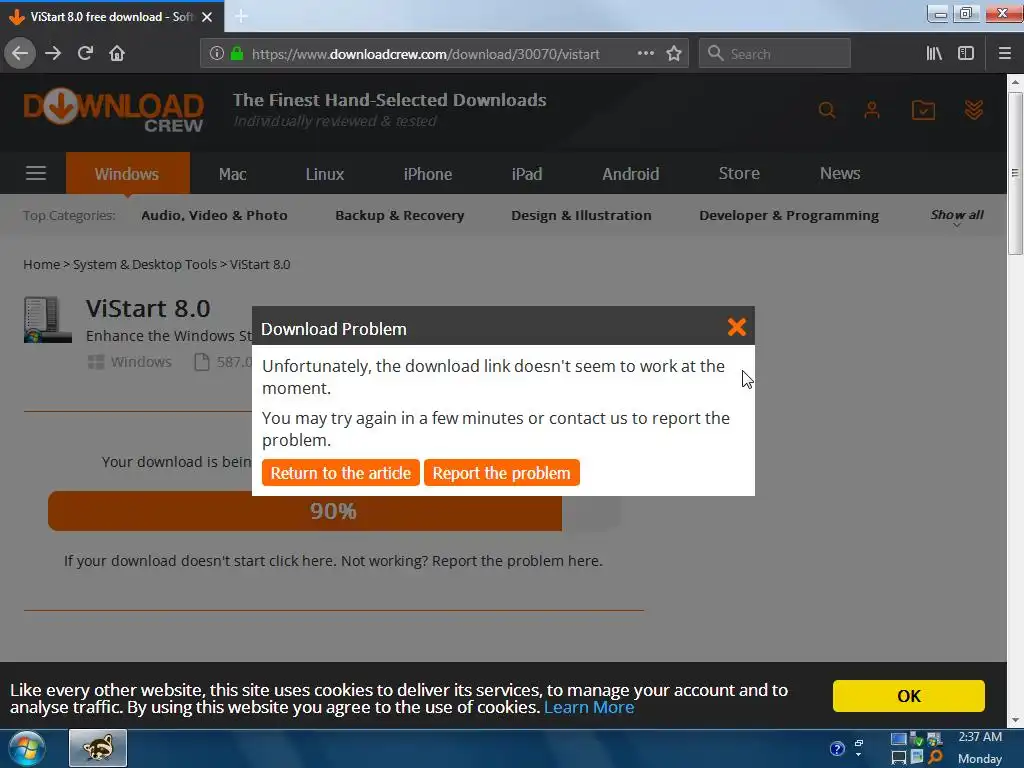Open Backup & Recovery category
The image size is (1024, 768).
point(400,215)
